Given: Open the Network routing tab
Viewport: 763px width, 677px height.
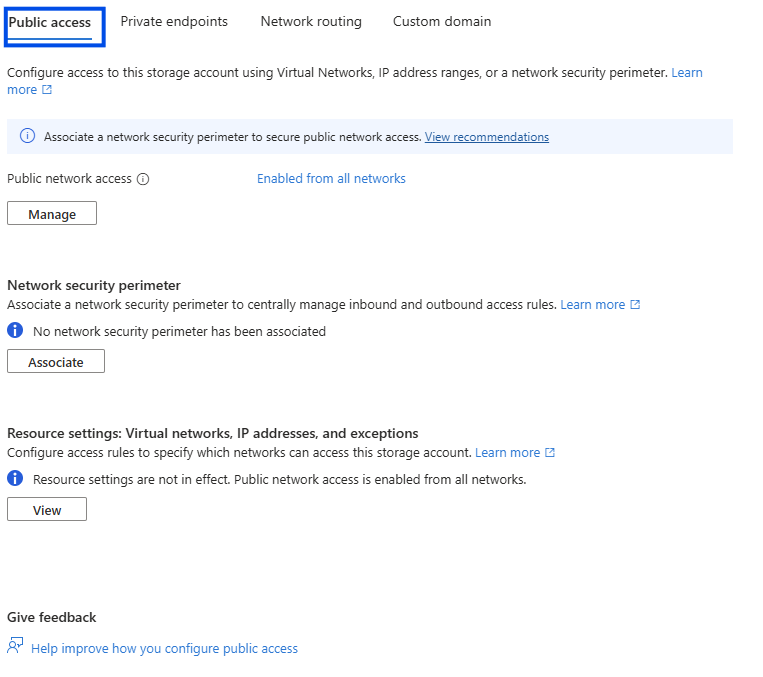Looking at the screenshot, I should coord(311,21).
